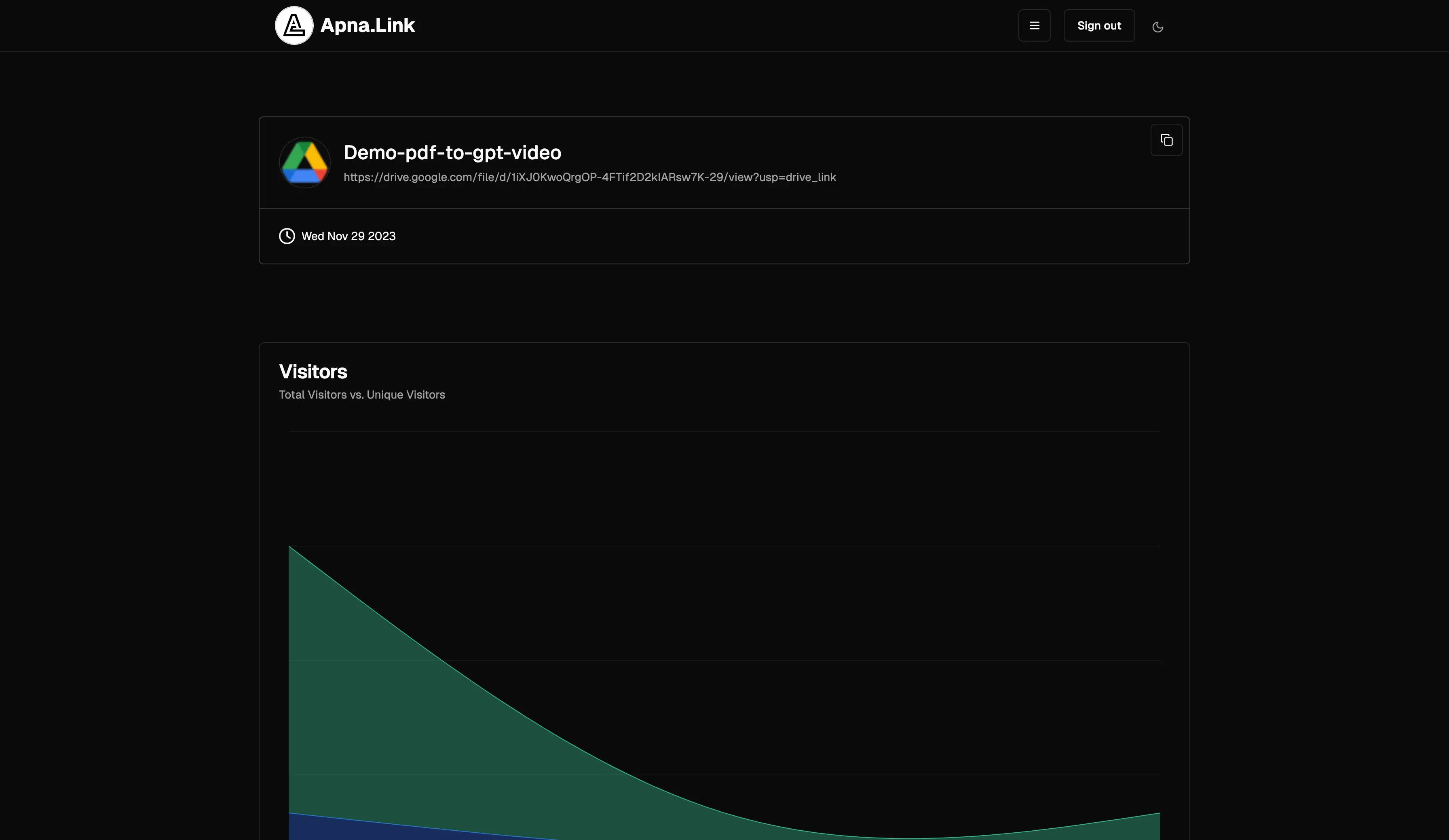Open the hamburger menu button
1449x840 pixels.
point(1034,25)
